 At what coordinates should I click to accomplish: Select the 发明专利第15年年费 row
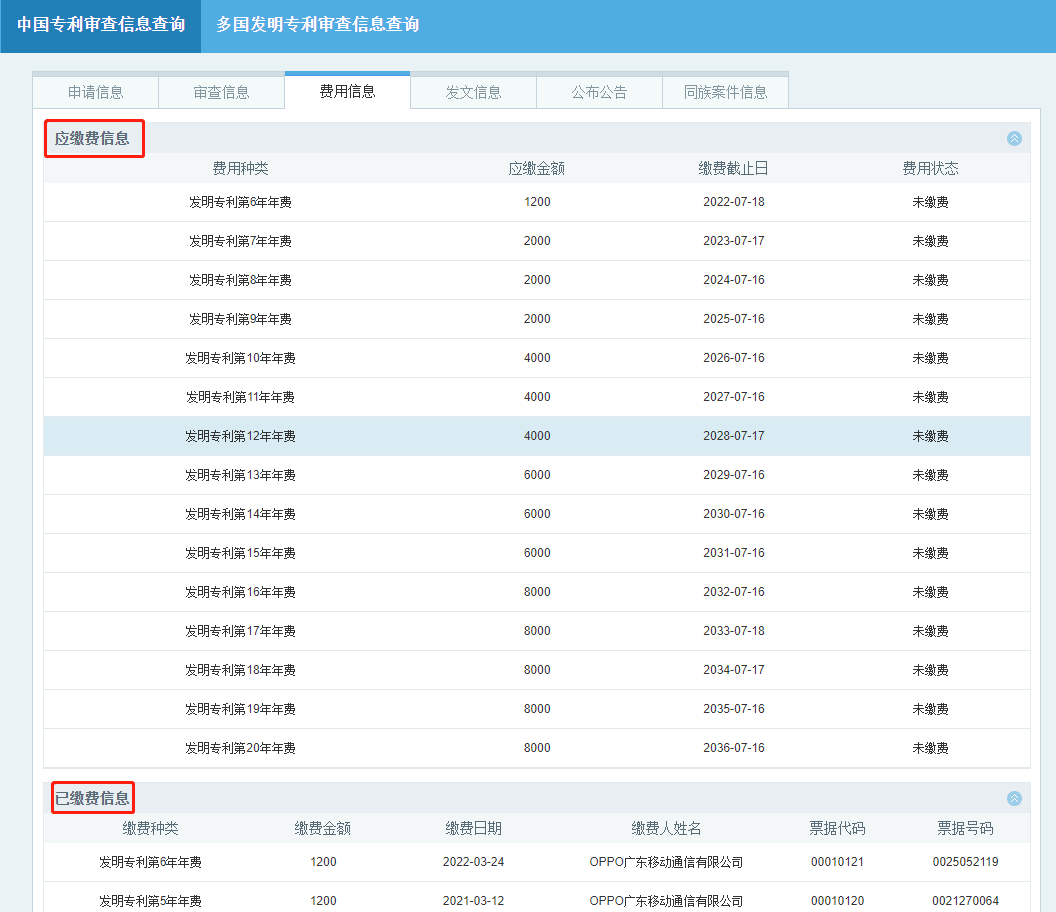pyautogui.click(x=537, y=554)
